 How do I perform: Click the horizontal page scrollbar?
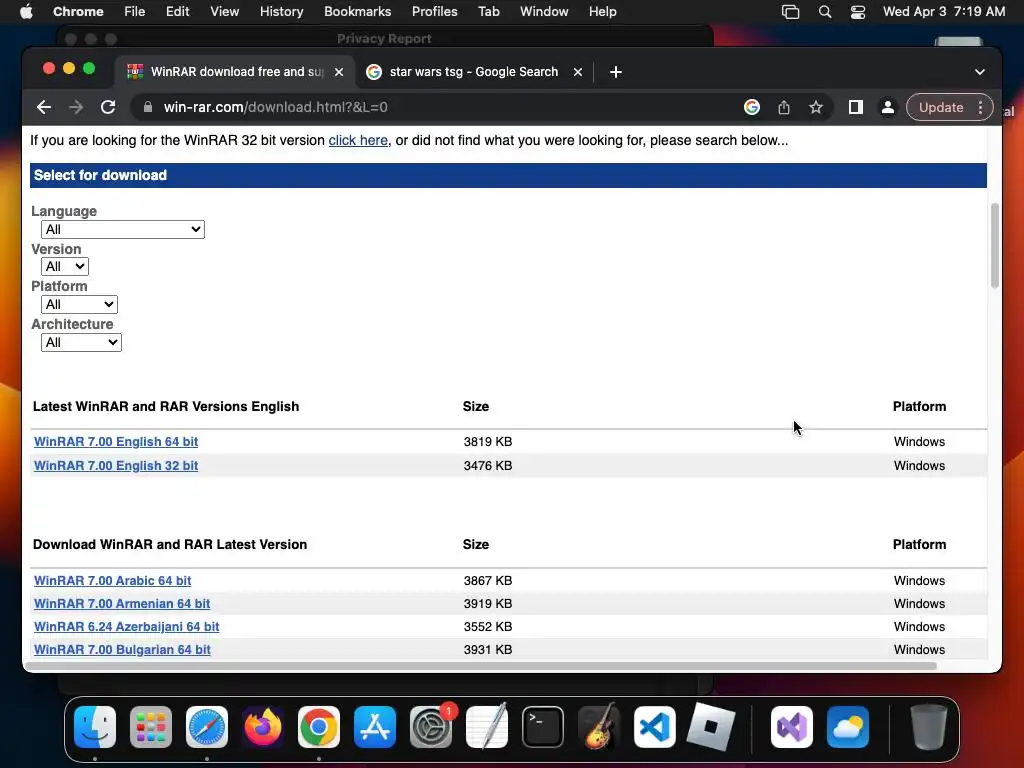[482, 666]
